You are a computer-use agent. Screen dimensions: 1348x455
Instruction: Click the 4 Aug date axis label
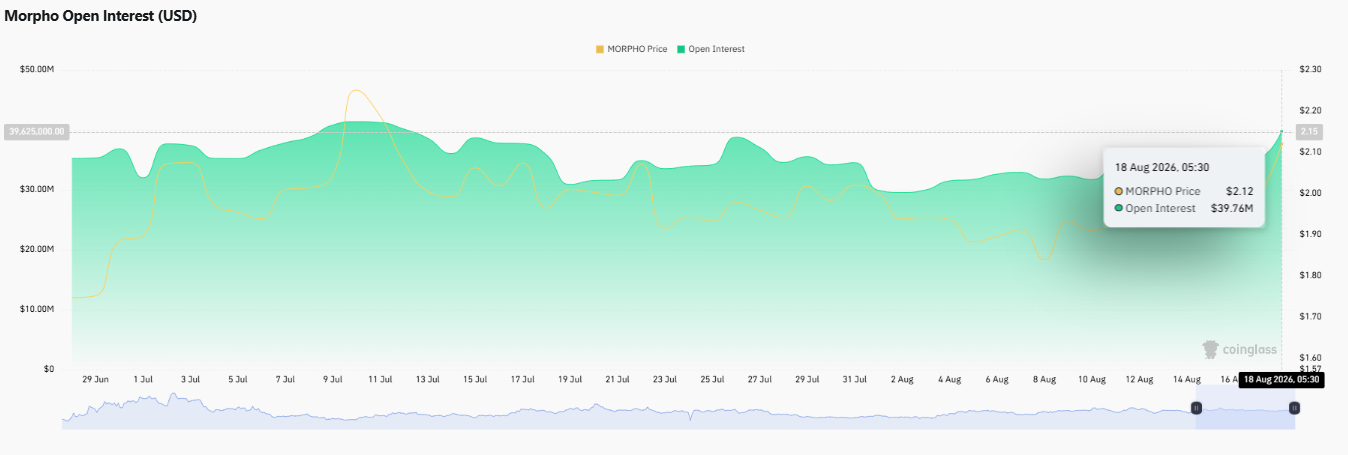[949, 380]
